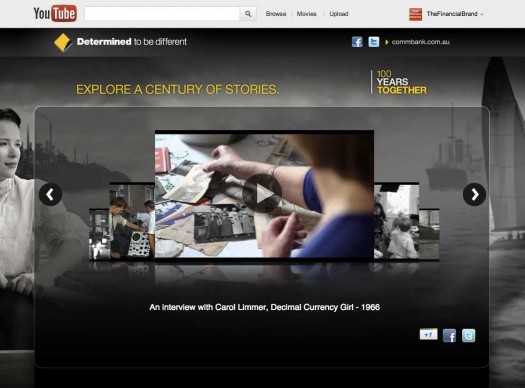Open the Facebook icon in the header

click(x=357, y=42)
